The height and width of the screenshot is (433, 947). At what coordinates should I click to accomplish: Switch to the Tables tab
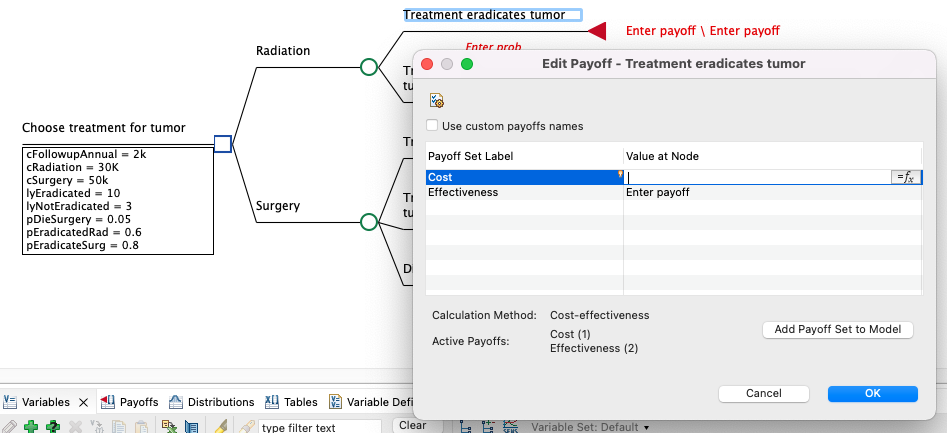click(x=292, y=402)
